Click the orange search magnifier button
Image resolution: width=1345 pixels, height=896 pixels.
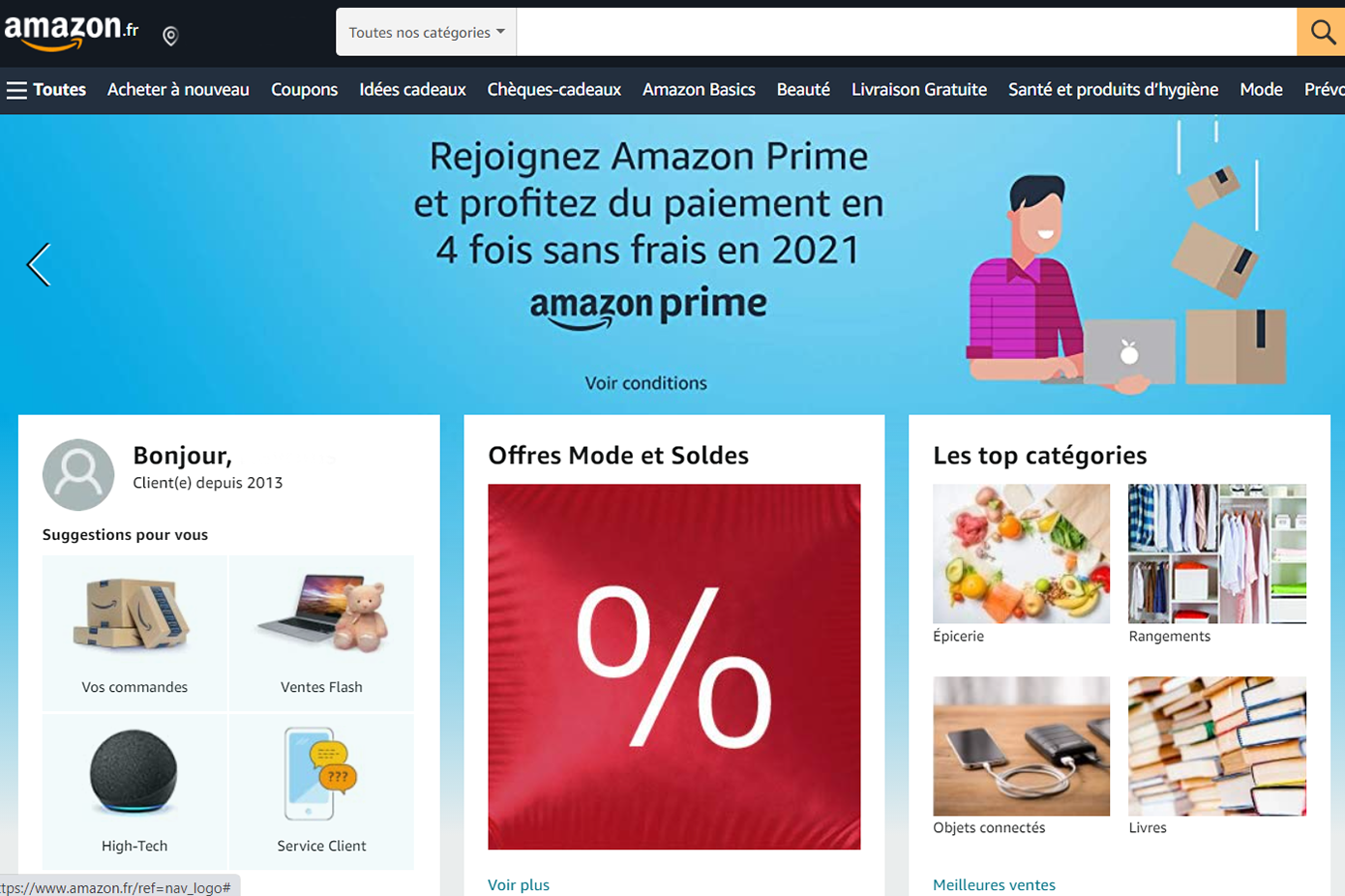click(1321, 32)
